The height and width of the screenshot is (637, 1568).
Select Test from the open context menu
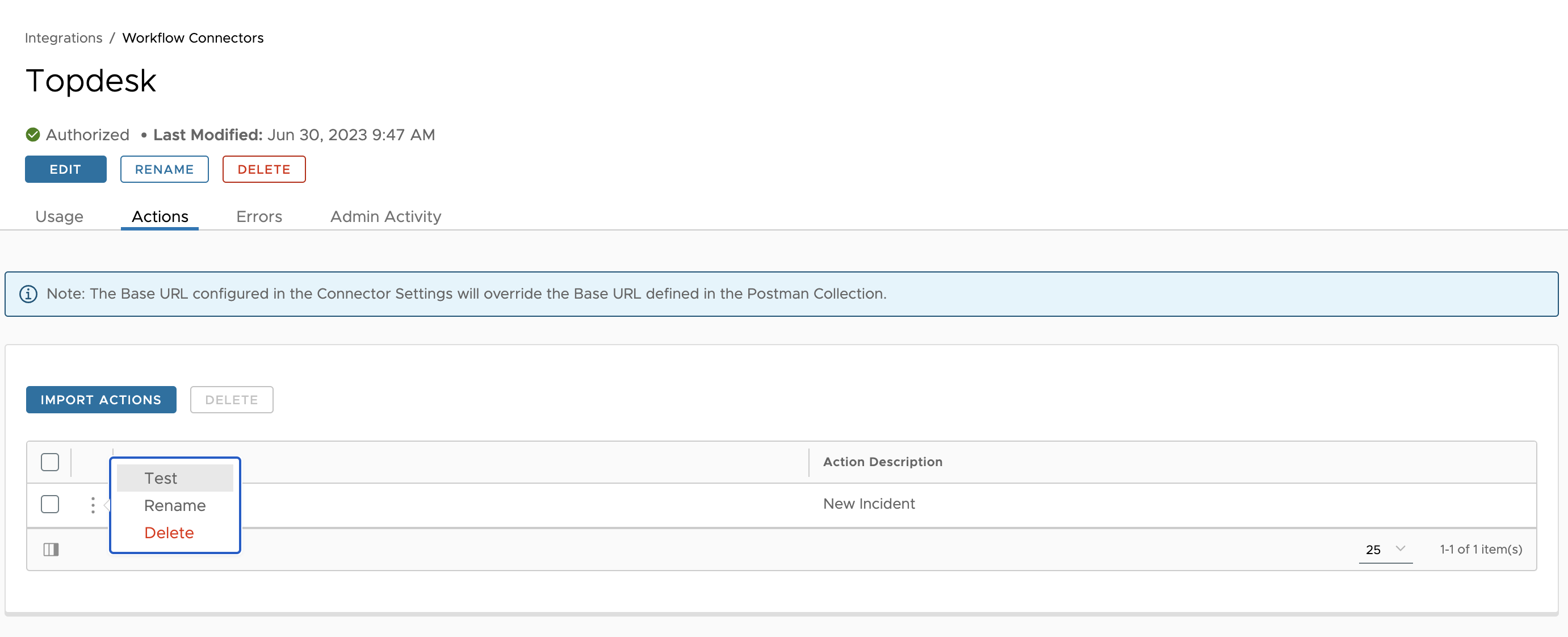coord(161,478)
